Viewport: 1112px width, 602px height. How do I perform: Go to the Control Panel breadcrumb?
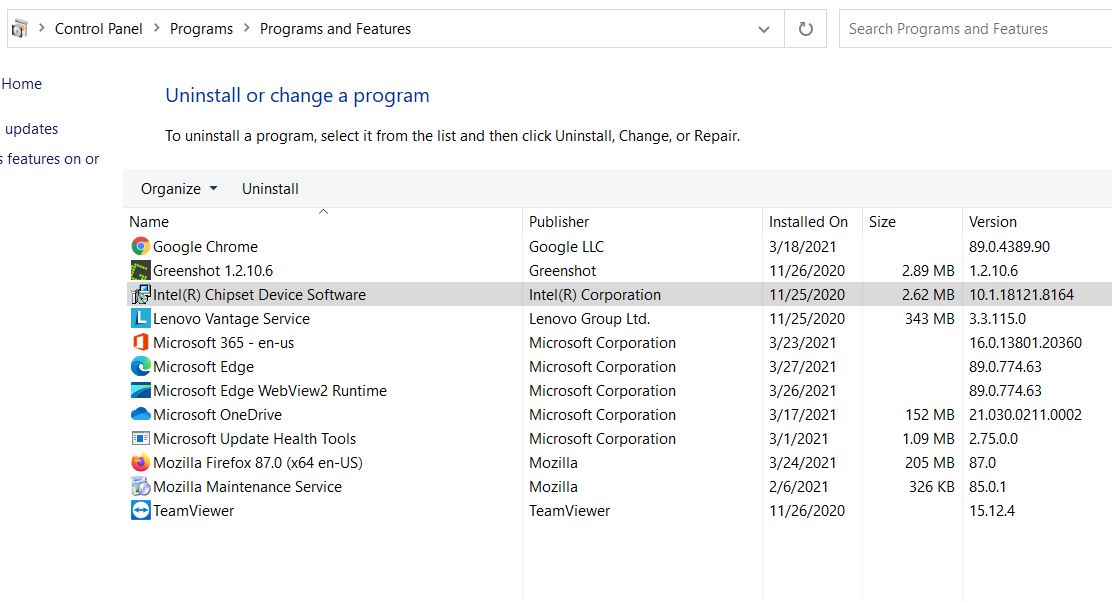point(99,29)
